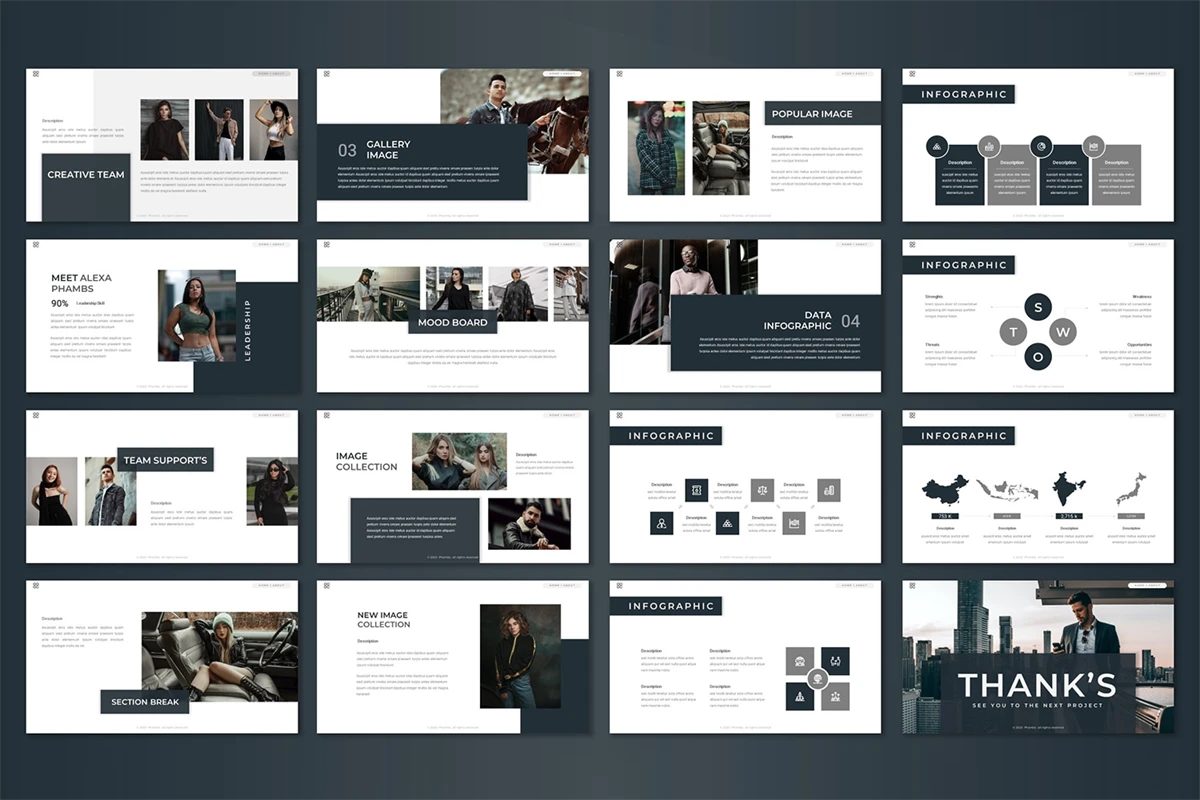Open the Creative Team slide title
Image resolution: width=1200 pixels, height=800 pixels.
click(x=86, y=175)
